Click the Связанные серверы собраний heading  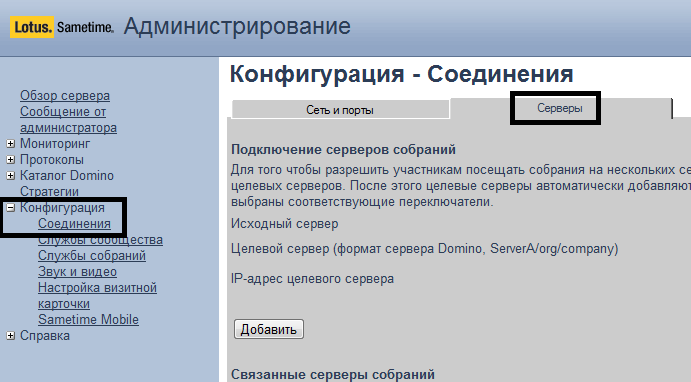333,375
